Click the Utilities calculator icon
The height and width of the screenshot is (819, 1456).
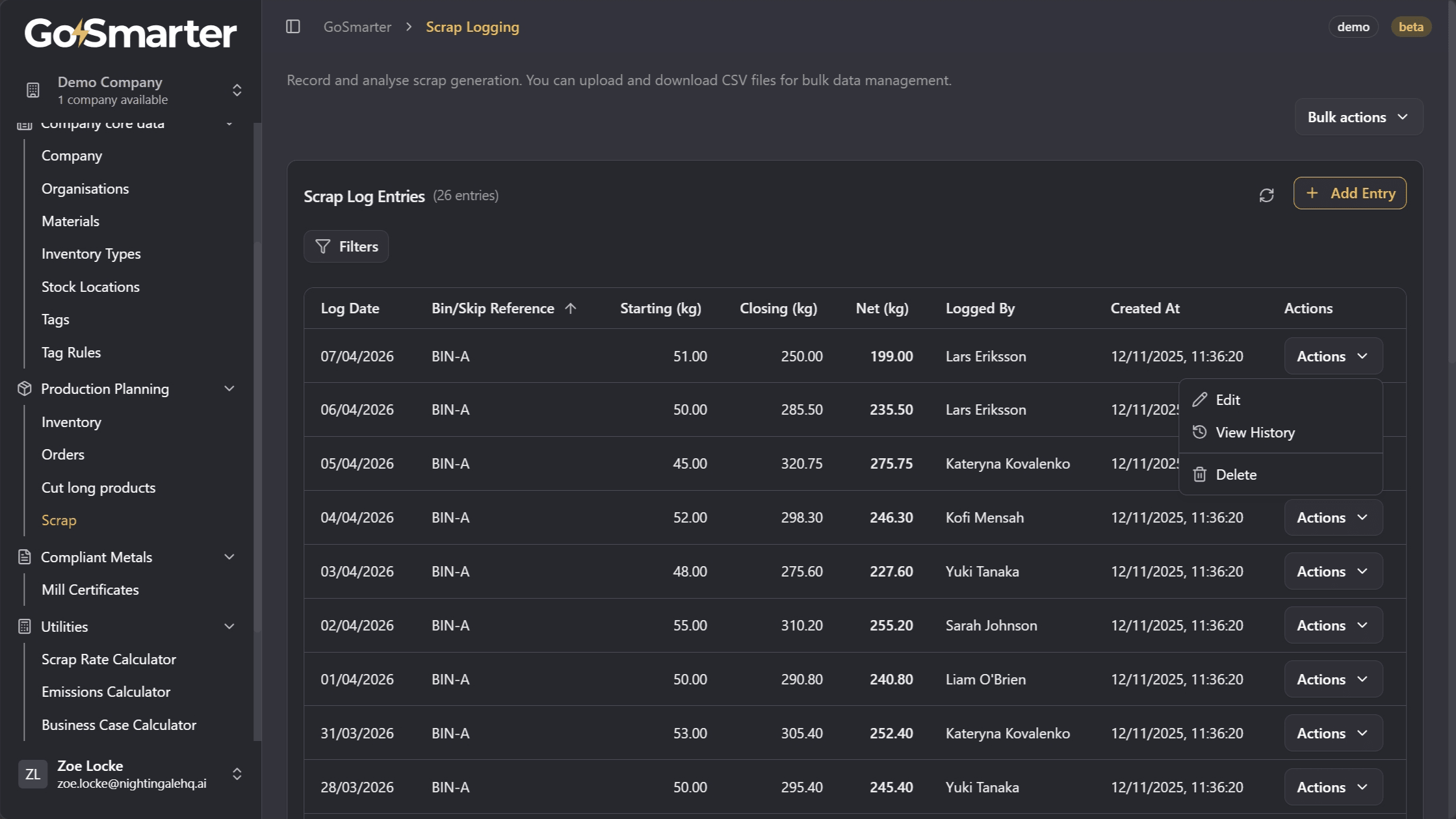pyautogui.click(x=24, y=626)
